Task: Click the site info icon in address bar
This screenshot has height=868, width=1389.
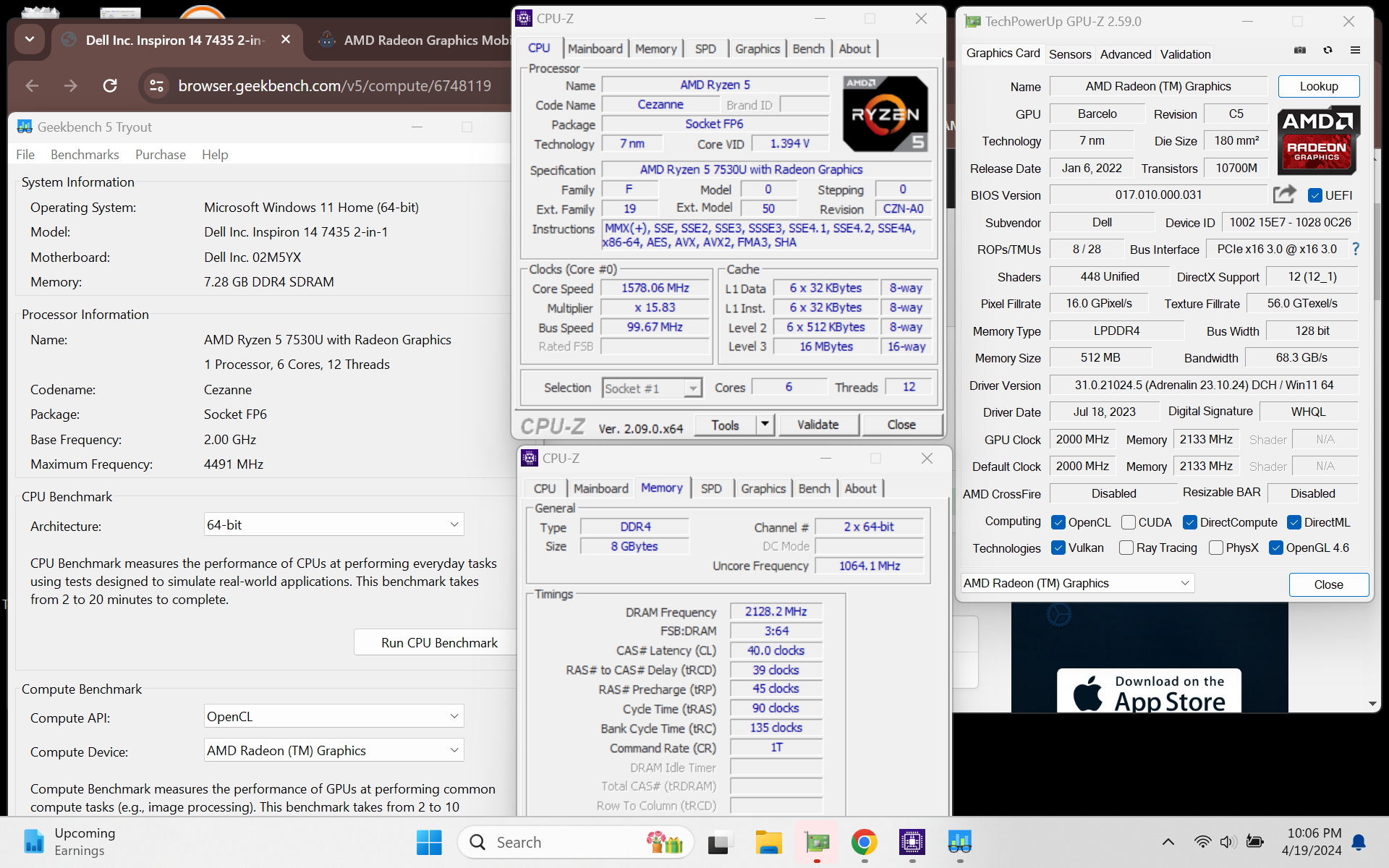Action: (x=156, y=86)
